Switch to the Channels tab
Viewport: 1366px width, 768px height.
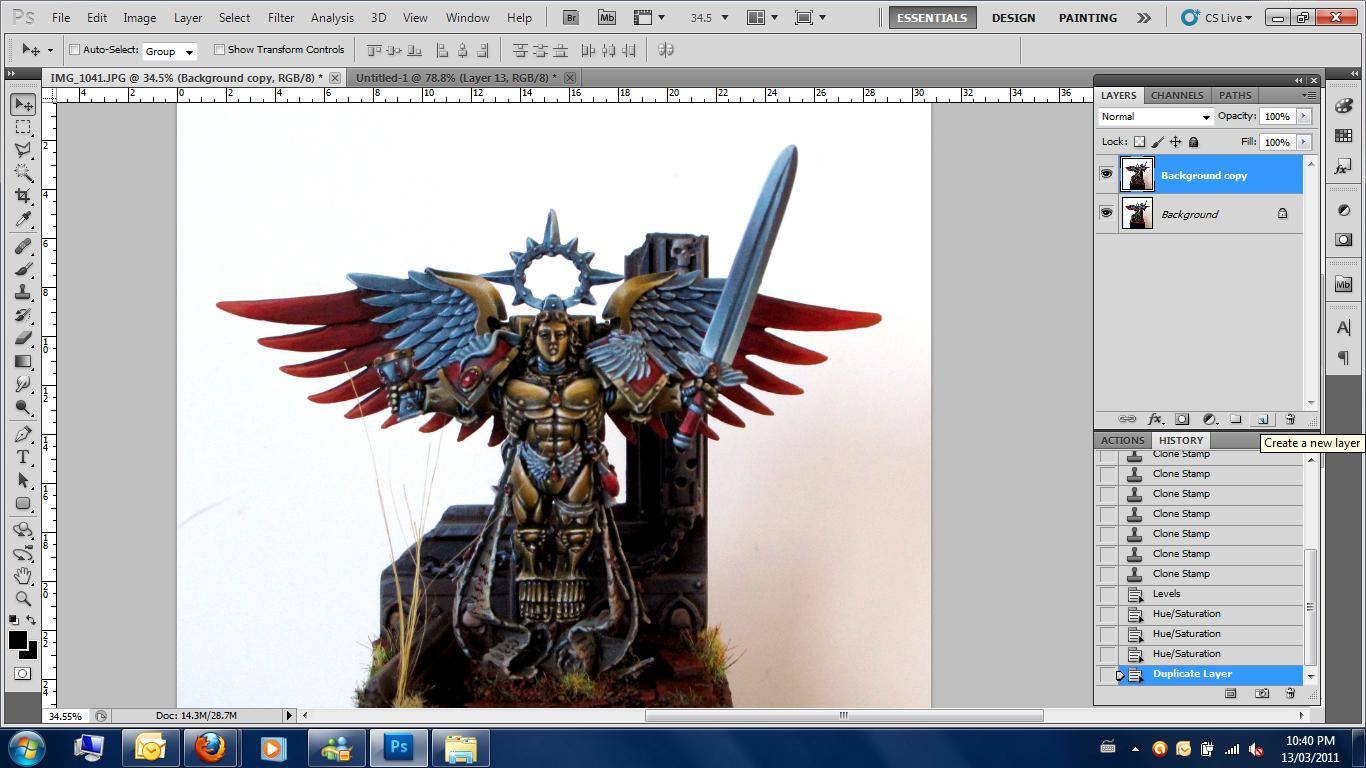coord(1177,95)
